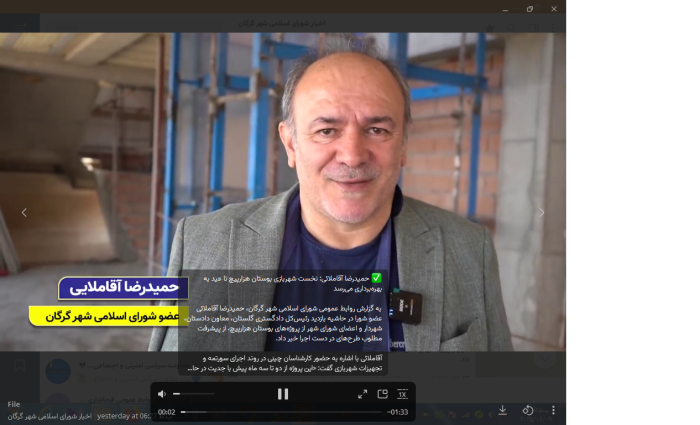Screen dimensions: 700x425
Task: Switch video to fullscreen mode
Action: point(362,394)
